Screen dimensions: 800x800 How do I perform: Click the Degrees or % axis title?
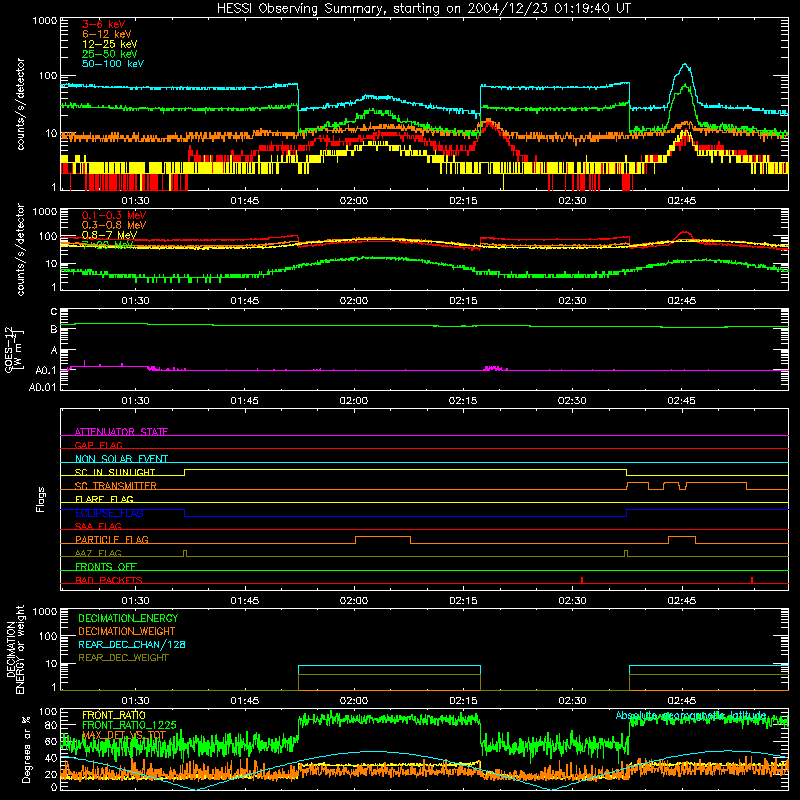[x=26, y=749]
